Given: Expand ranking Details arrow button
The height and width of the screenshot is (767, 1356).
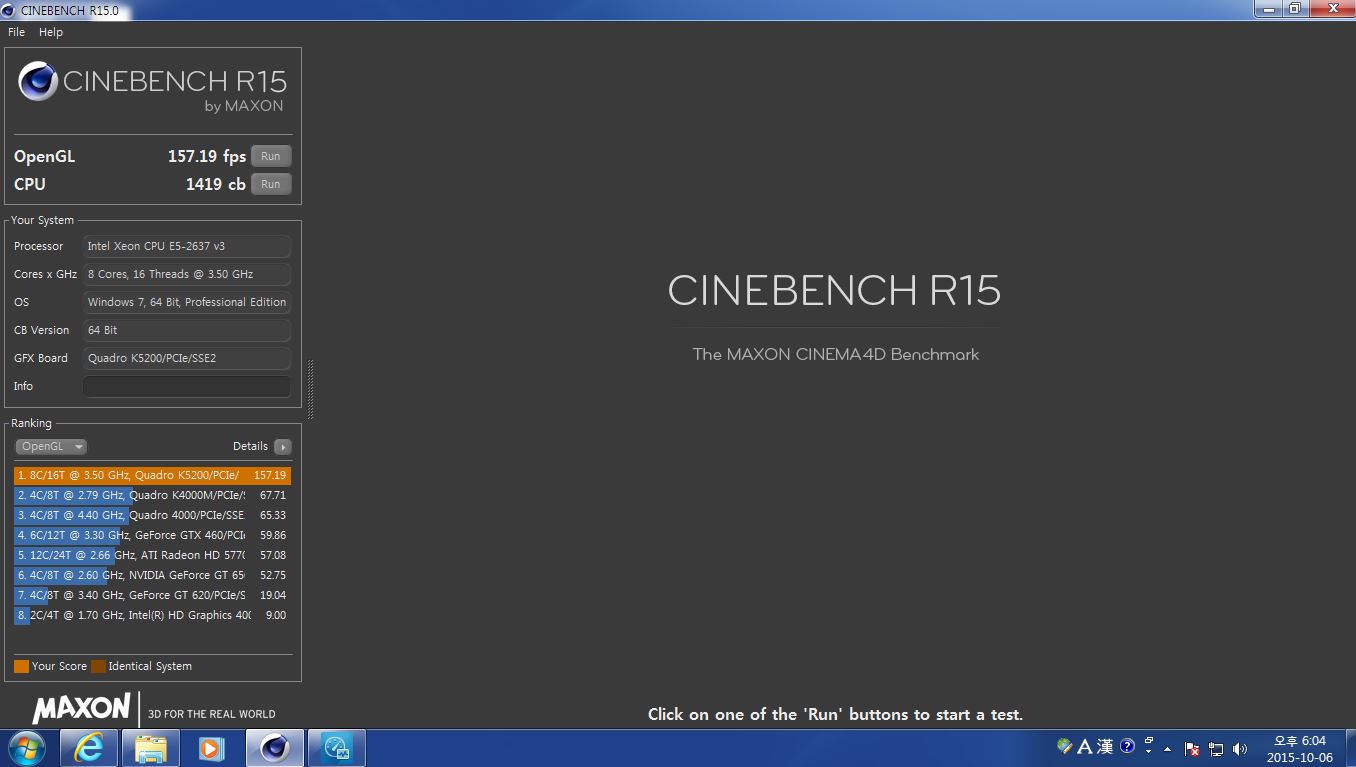Looking at the screenshot, I should click(283, 447).
